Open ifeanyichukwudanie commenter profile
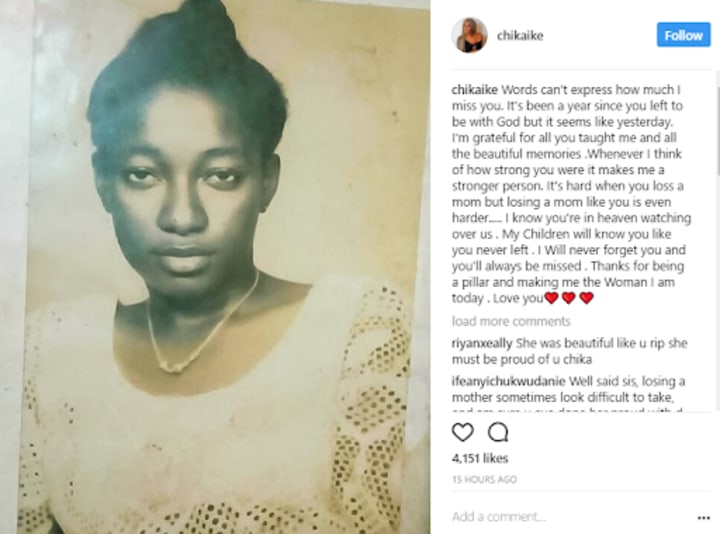Image resolution: width=720 pixels, height=534 pixels. [x=508, y=382]
